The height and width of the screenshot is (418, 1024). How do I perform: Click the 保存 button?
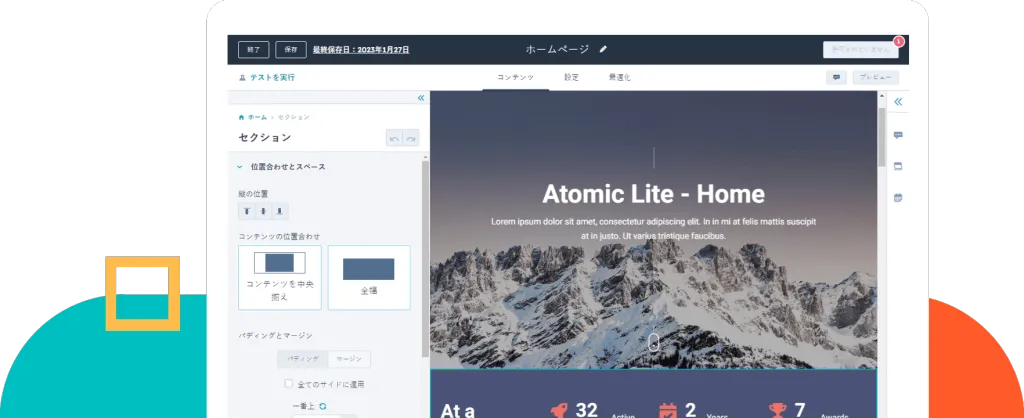[x=291, y=50]
